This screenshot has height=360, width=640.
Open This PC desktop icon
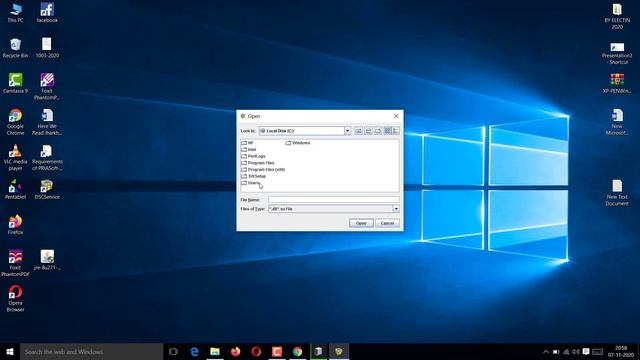pos(16,13)
